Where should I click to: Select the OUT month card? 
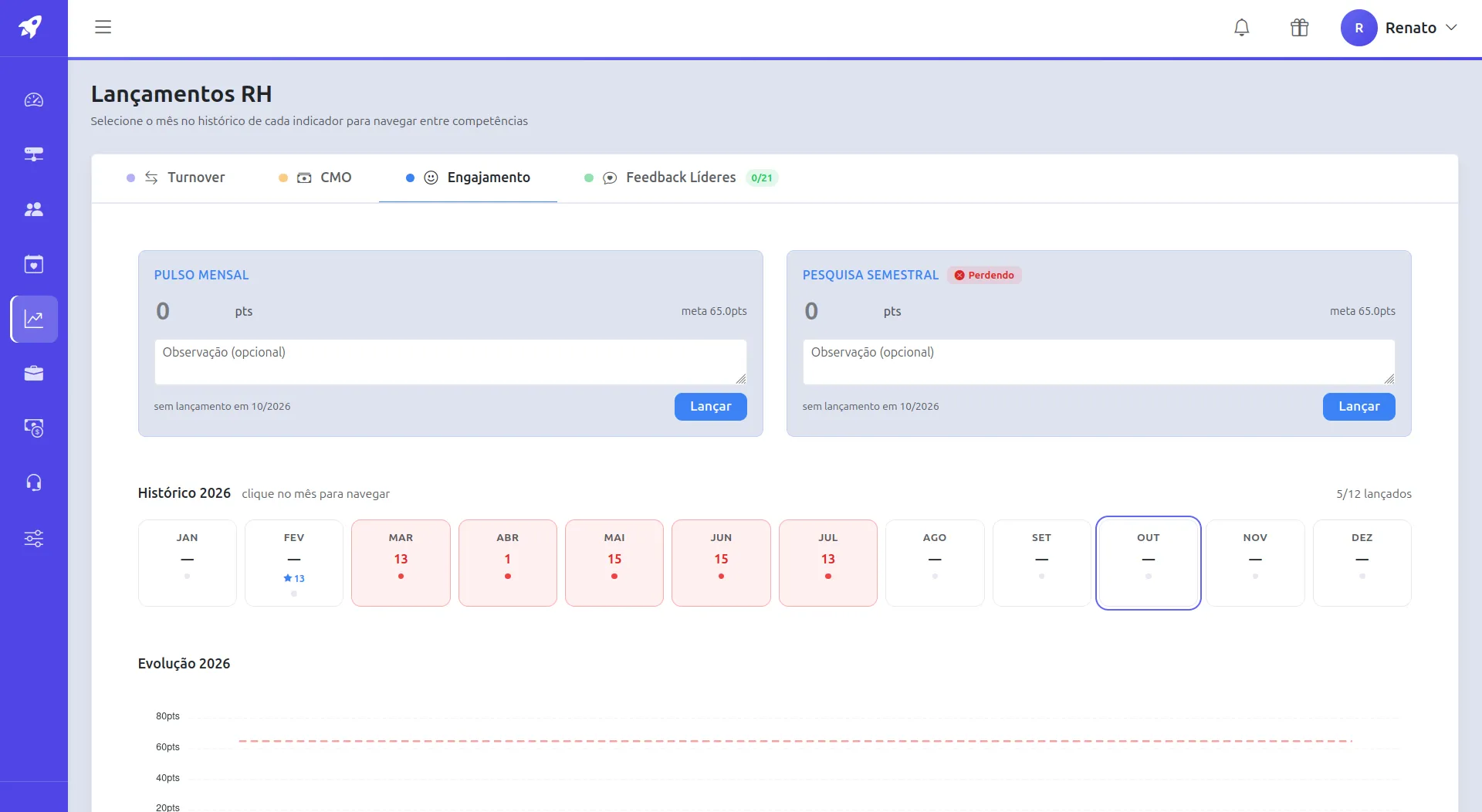pos(1149,563)
